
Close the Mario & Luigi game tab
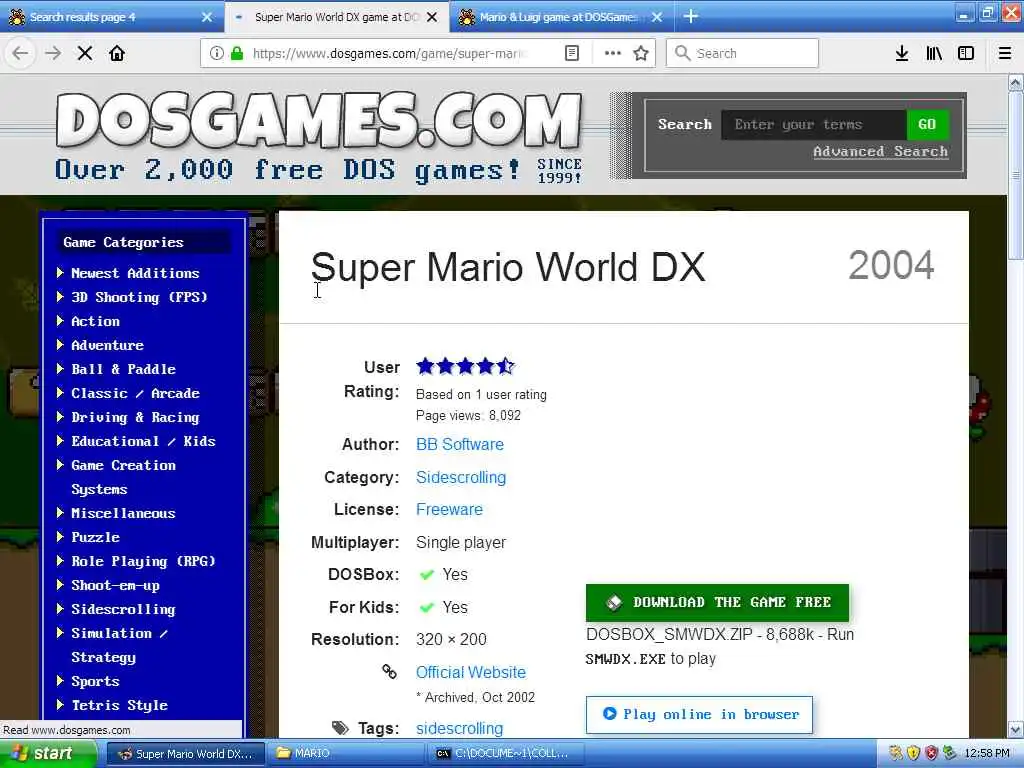click(657, 17)
